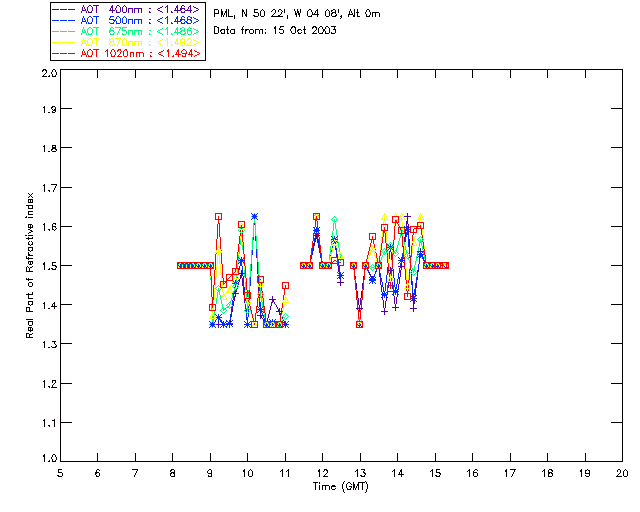Image resolution: width=640 pixels, height=512 pixels.
Task: Click the 14 x-axis tick label
Action: click(x=397, y=473)
